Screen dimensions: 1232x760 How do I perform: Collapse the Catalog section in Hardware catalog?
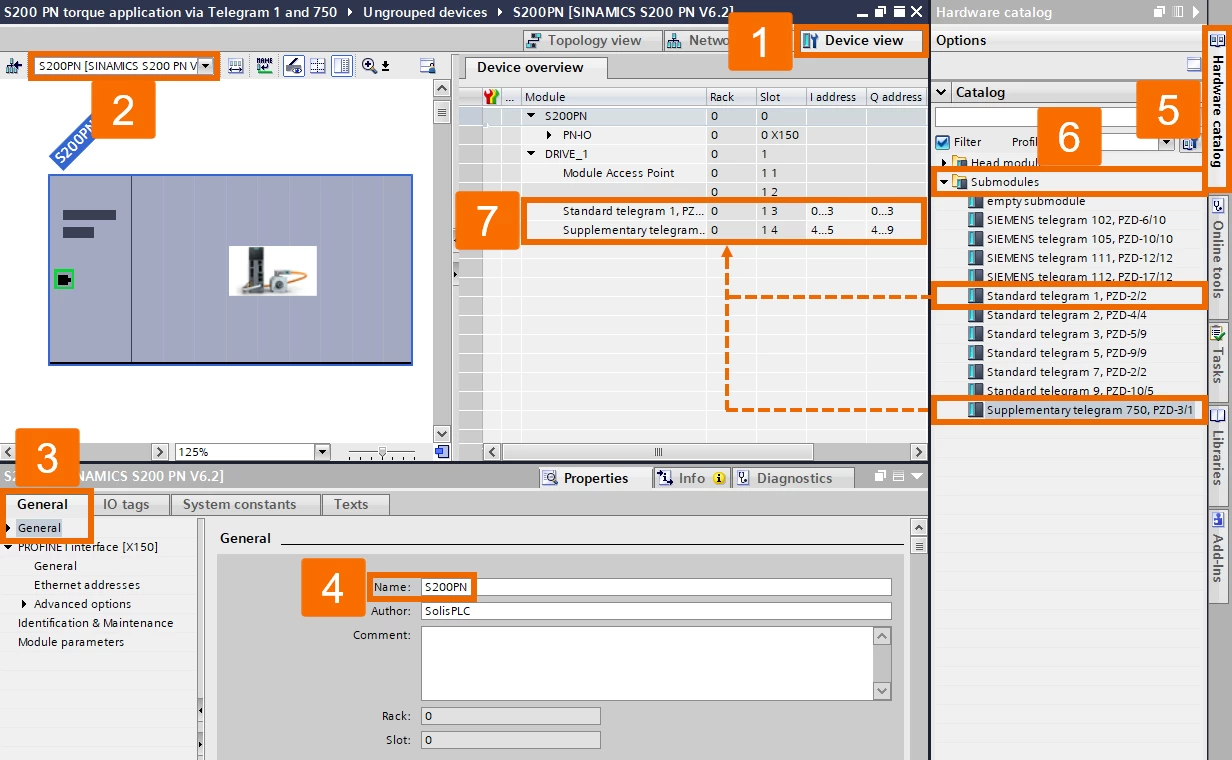click(941, 92)
